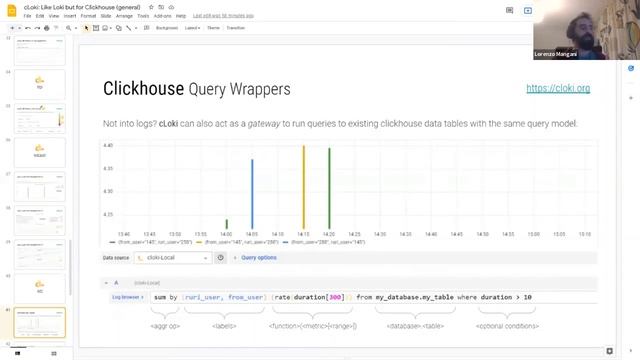Click the Undo arrow icon
This screenshot has height=360, width=640.
[28, 28]
